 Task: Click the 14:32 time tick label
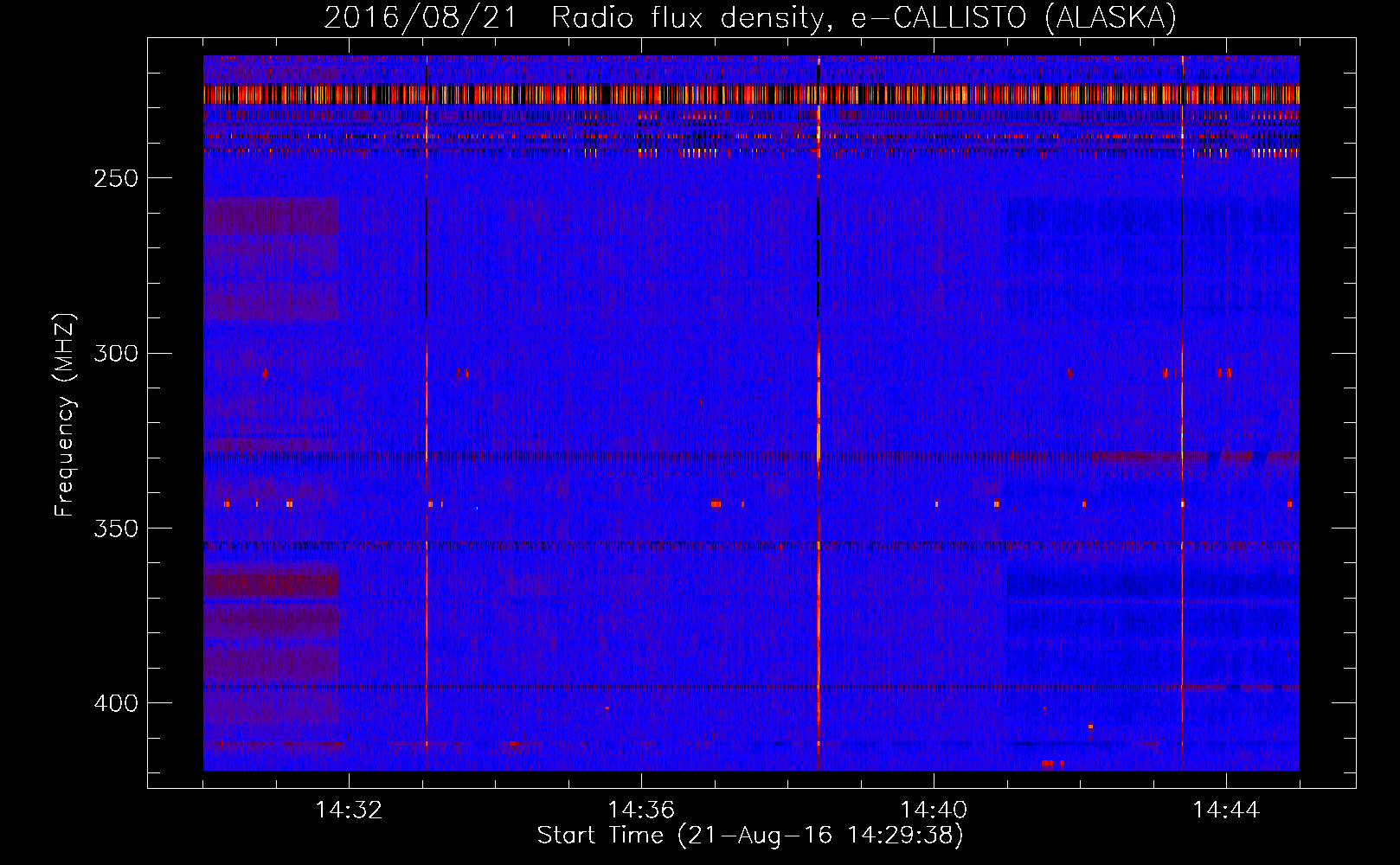click(349, 811)
